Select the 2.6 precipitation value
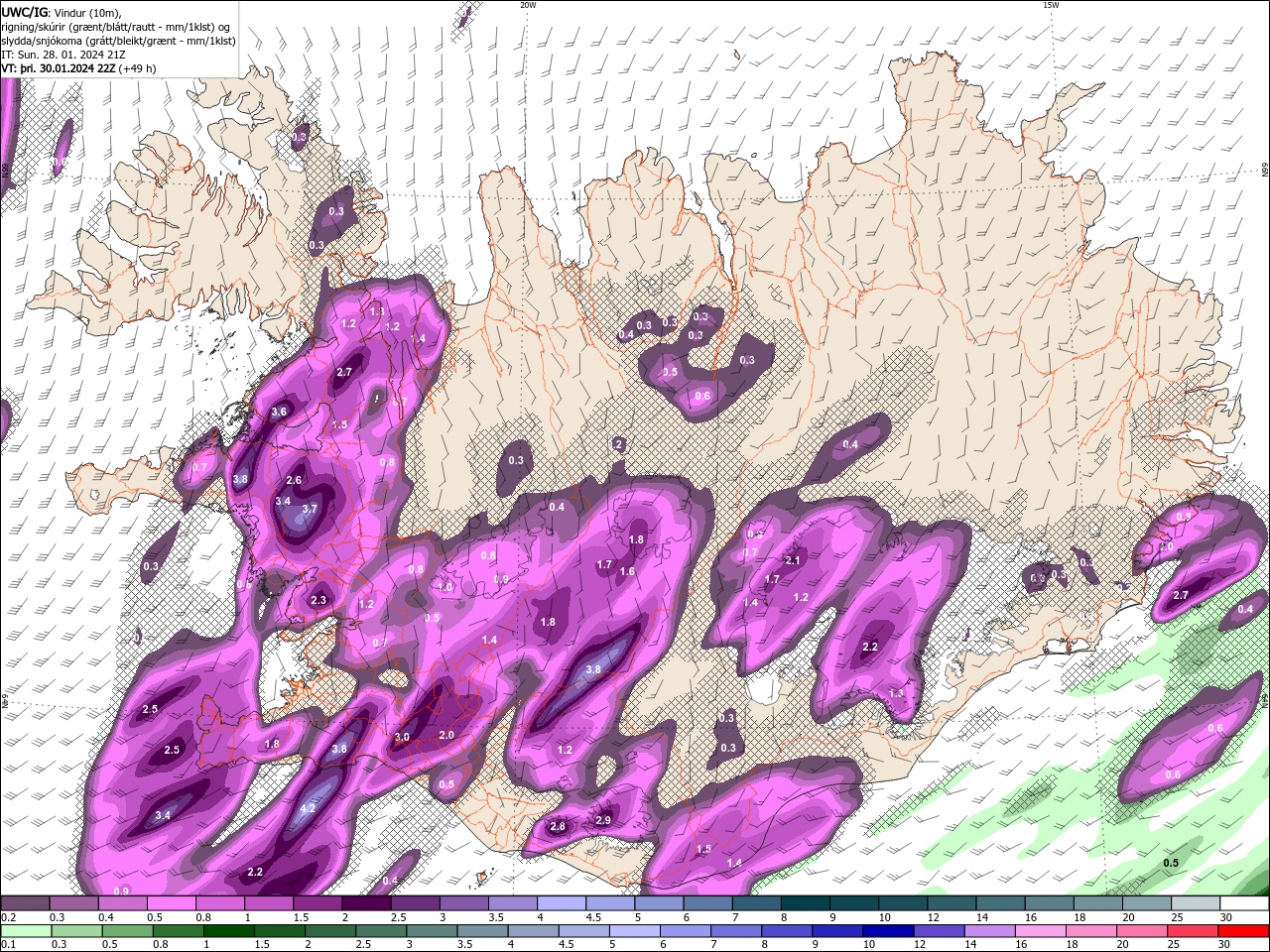 tap(294, 480)
